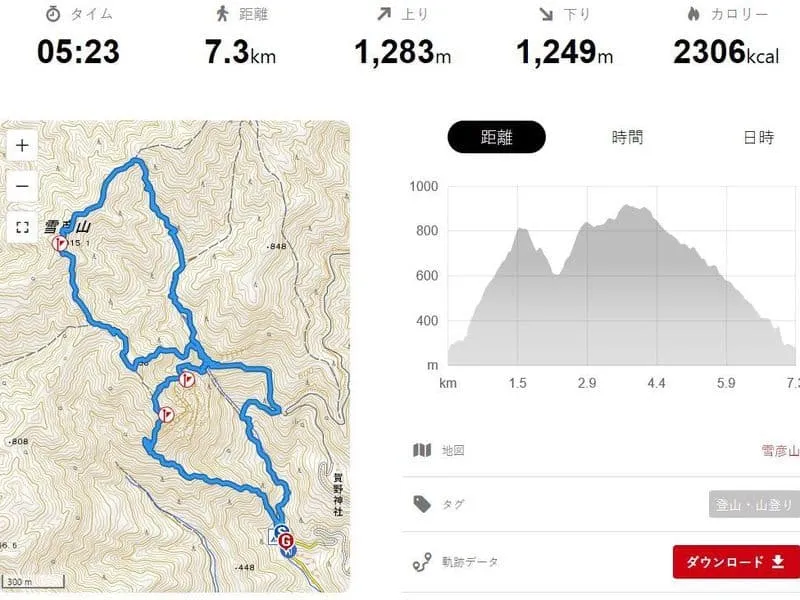Viewport: 800px width, 600px height.
Task: Click the tag label icon
Action: [x=421, y=505]
